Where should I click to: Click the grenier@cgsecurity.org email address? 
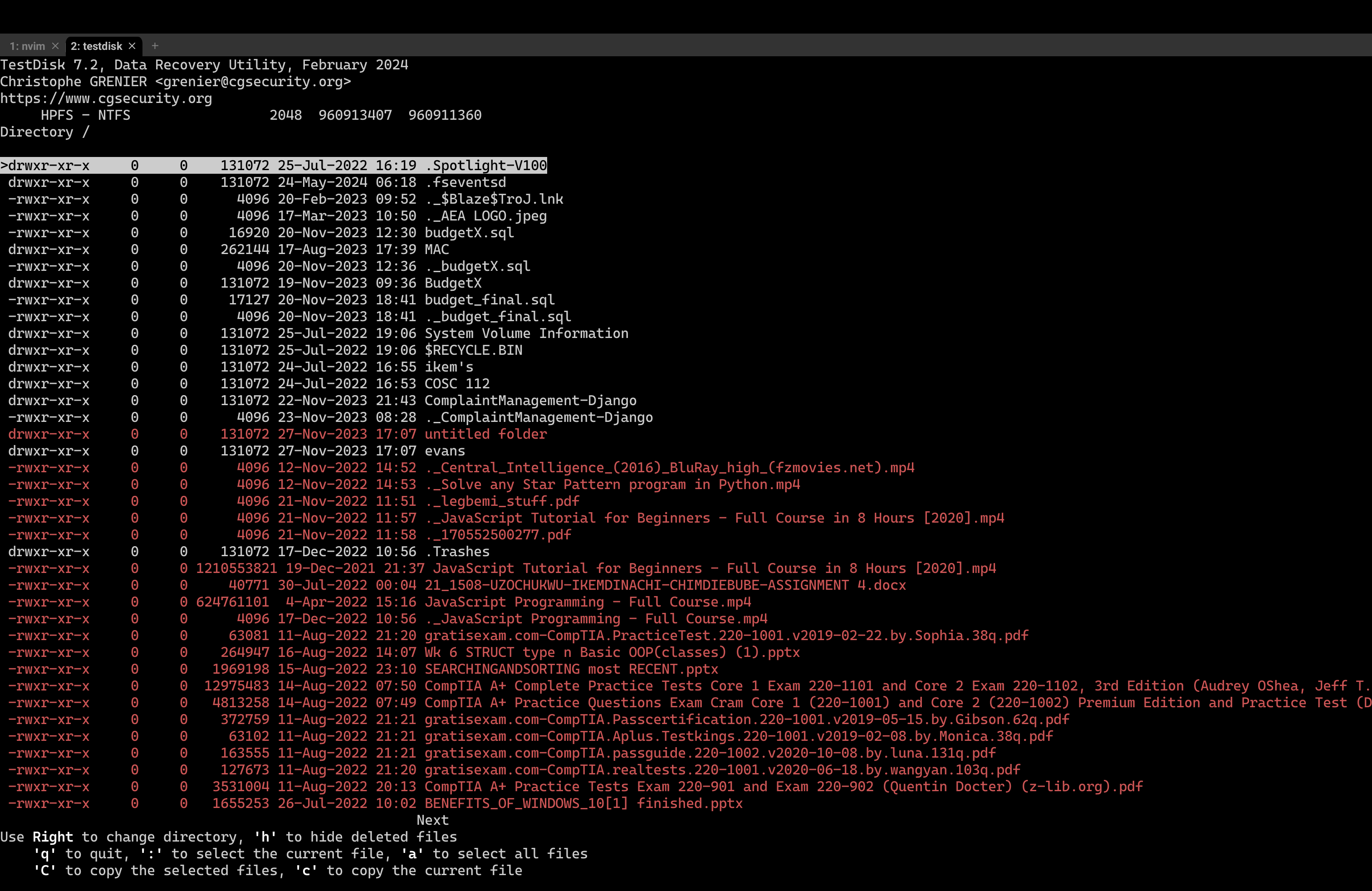pyautogui.click(x=253, y=82)
